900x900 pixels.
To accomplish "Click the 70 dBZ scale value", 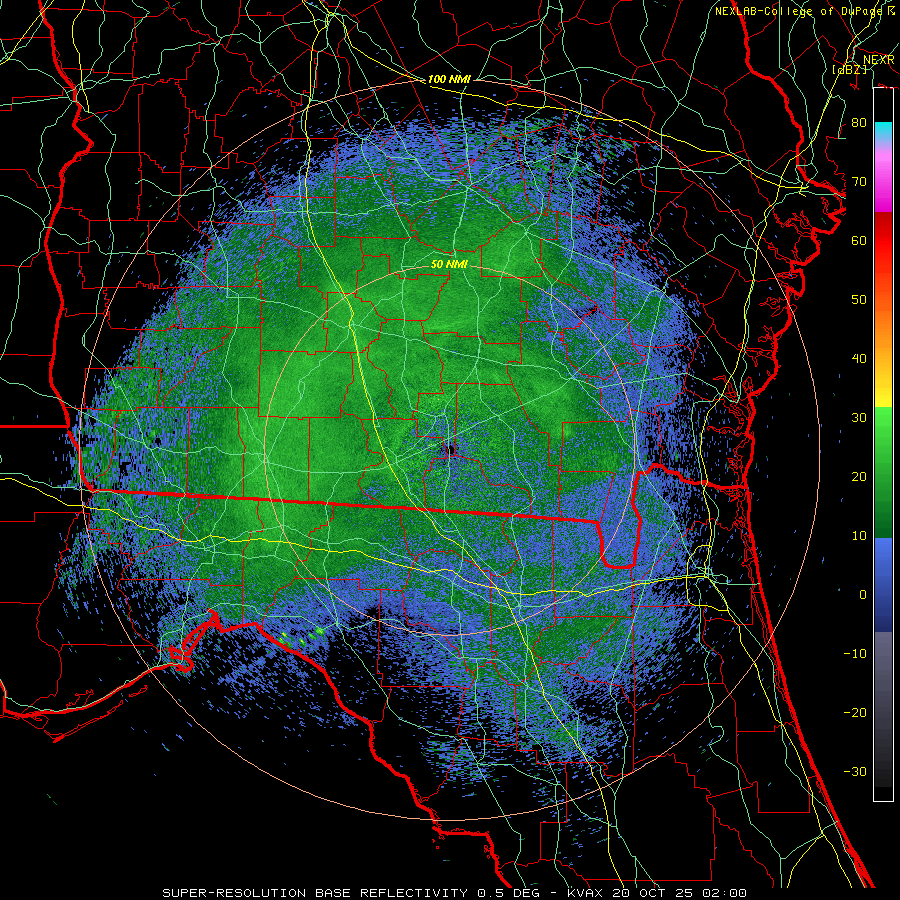I will [859, 182].
